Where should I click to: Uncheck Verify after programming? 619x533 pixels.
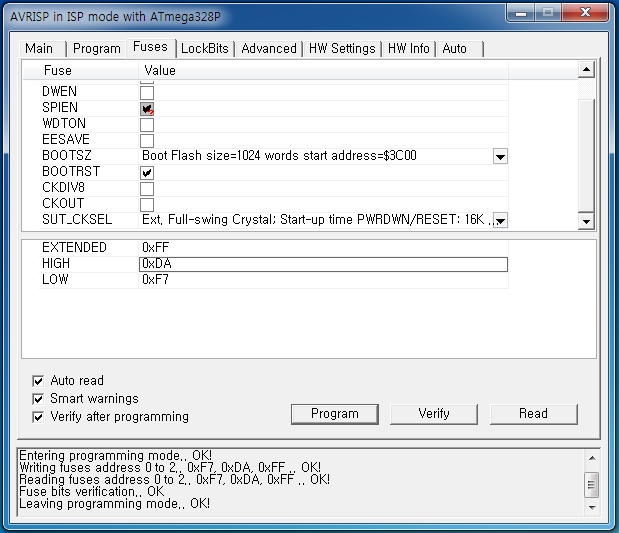pos(38,417)
